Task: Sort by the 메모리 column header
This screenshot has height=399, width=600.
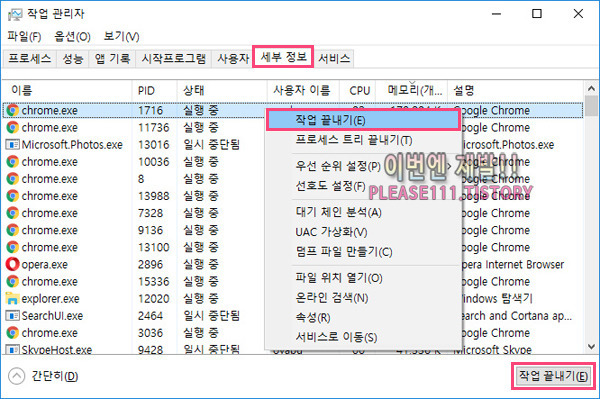Action: tap(412, 91)
